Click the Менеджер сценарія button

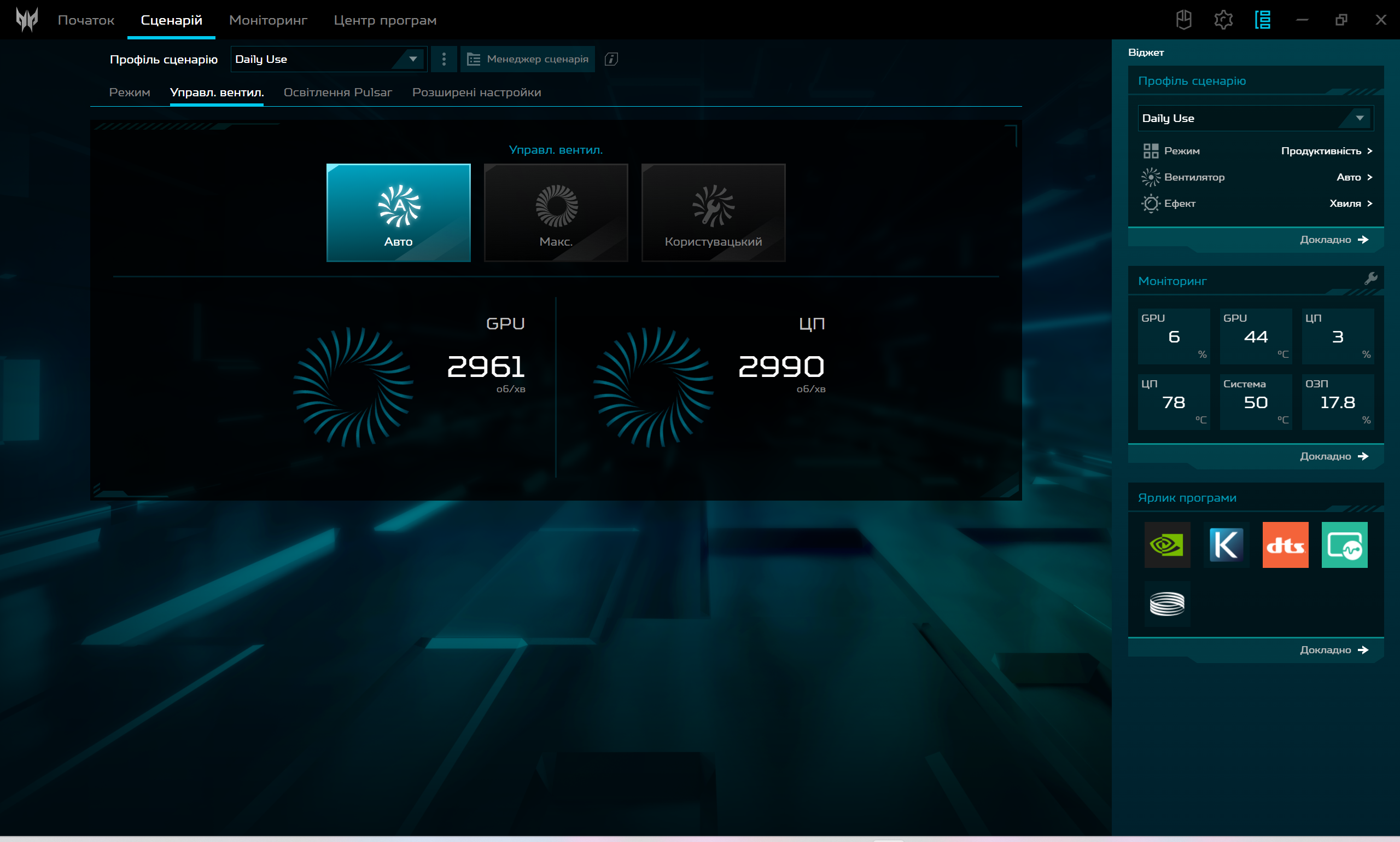point(527,59)
